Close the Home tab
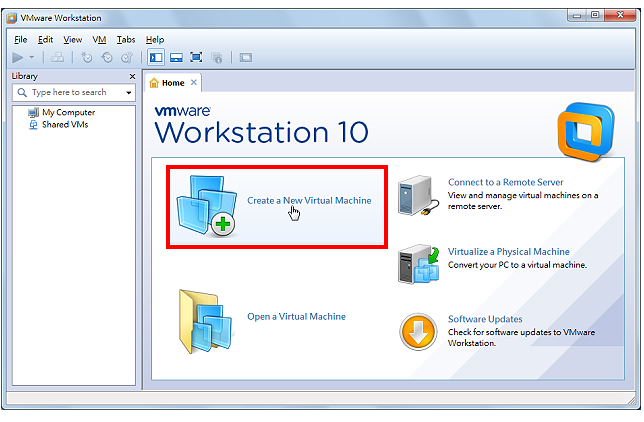Screen dimensions: 644x422 pyautogui.click(x=194, y=83)
